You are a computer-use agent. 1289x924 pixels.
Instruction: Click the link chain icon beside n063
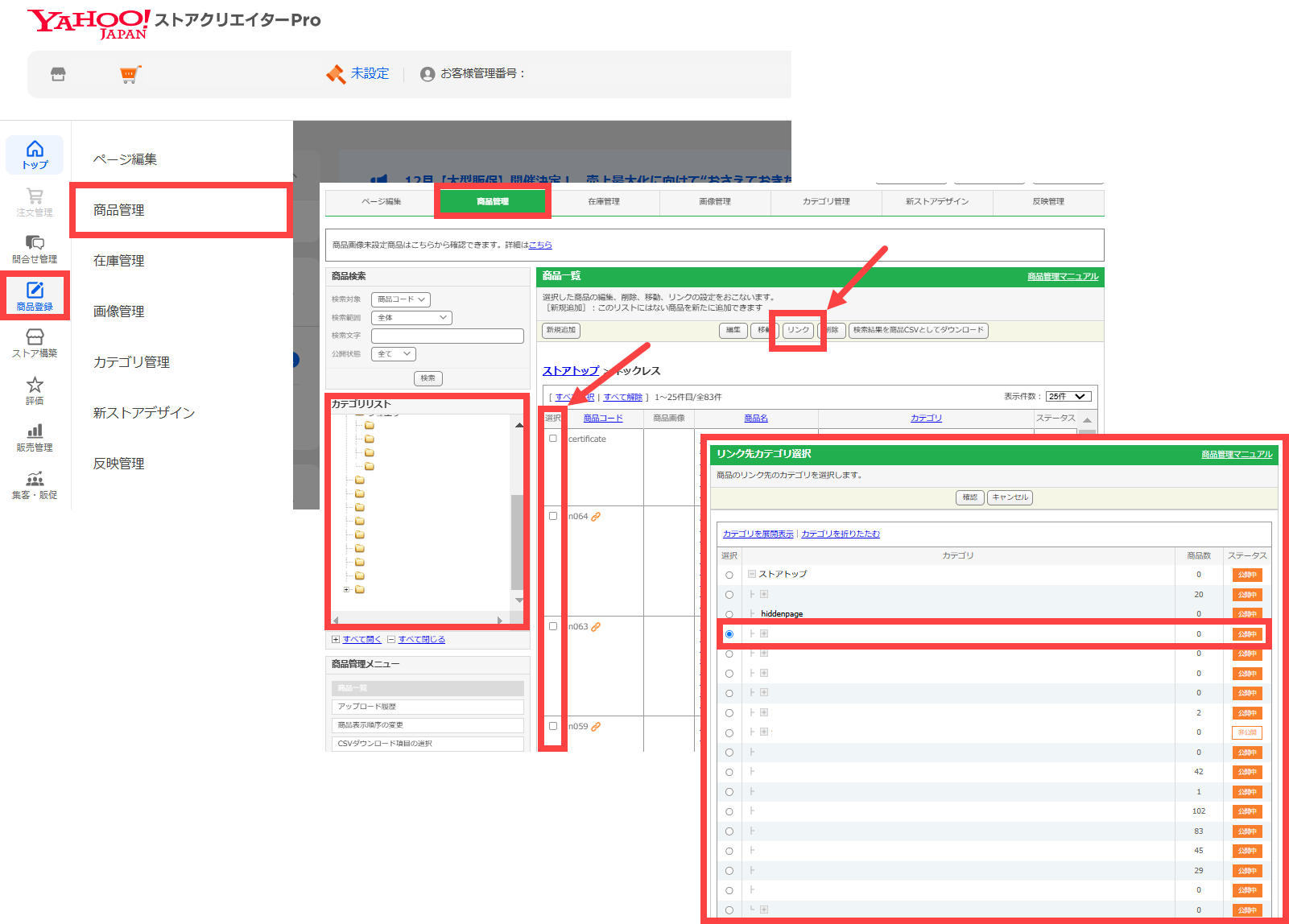(596, 627)
